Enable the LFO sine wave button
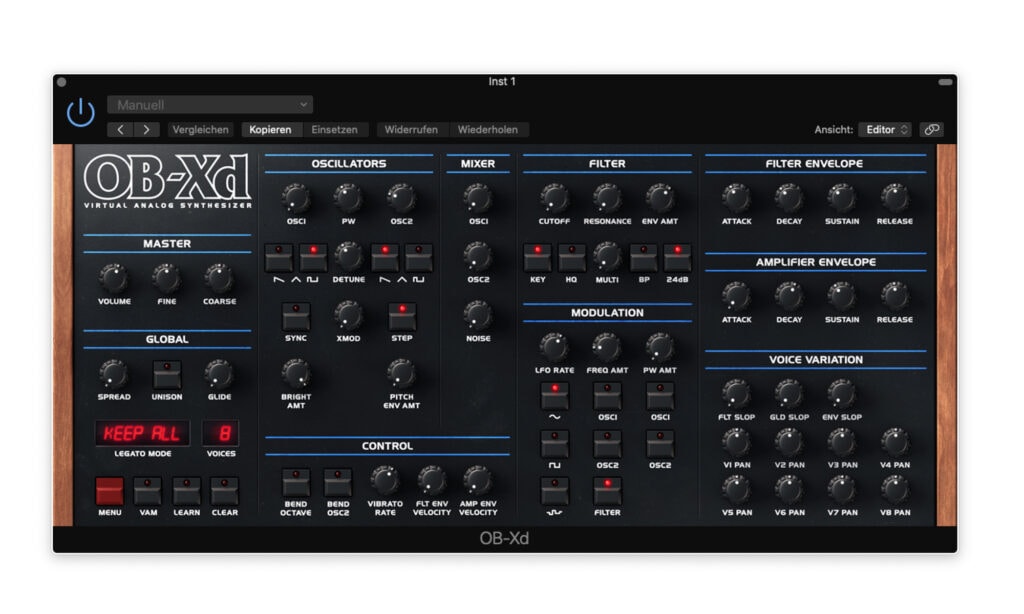Viewport: 1024px width, 614px height. pyautogui.click(x=554, y=396)
